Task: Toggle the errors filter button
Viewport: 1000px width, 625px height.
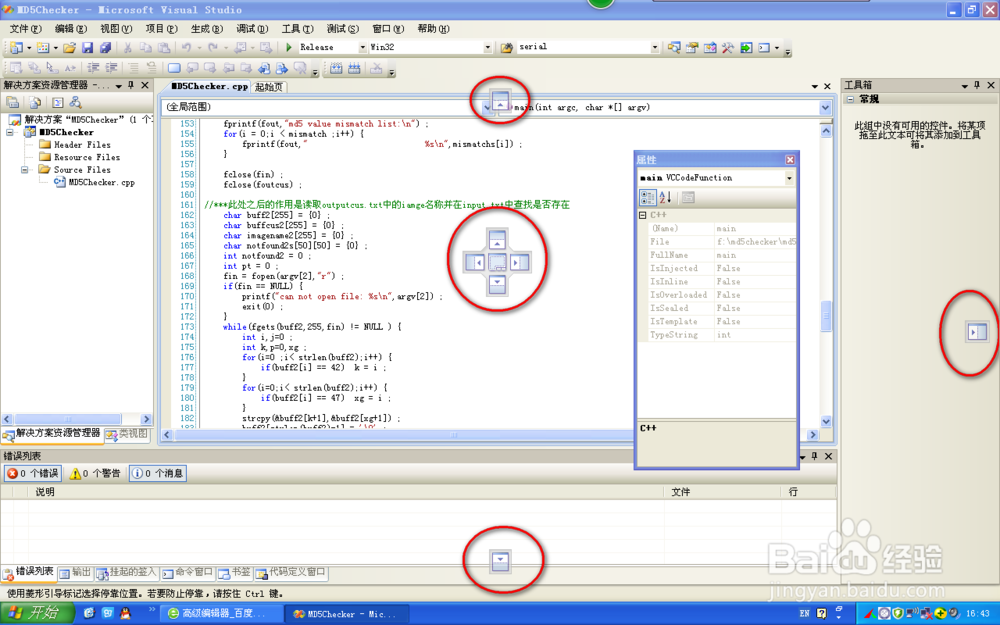Action: 33,473
